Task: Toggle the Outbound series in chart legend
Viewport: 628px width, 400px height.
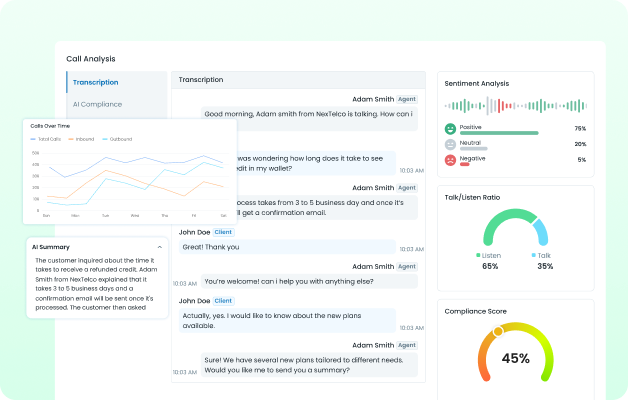Action: (x=119, y=139)
